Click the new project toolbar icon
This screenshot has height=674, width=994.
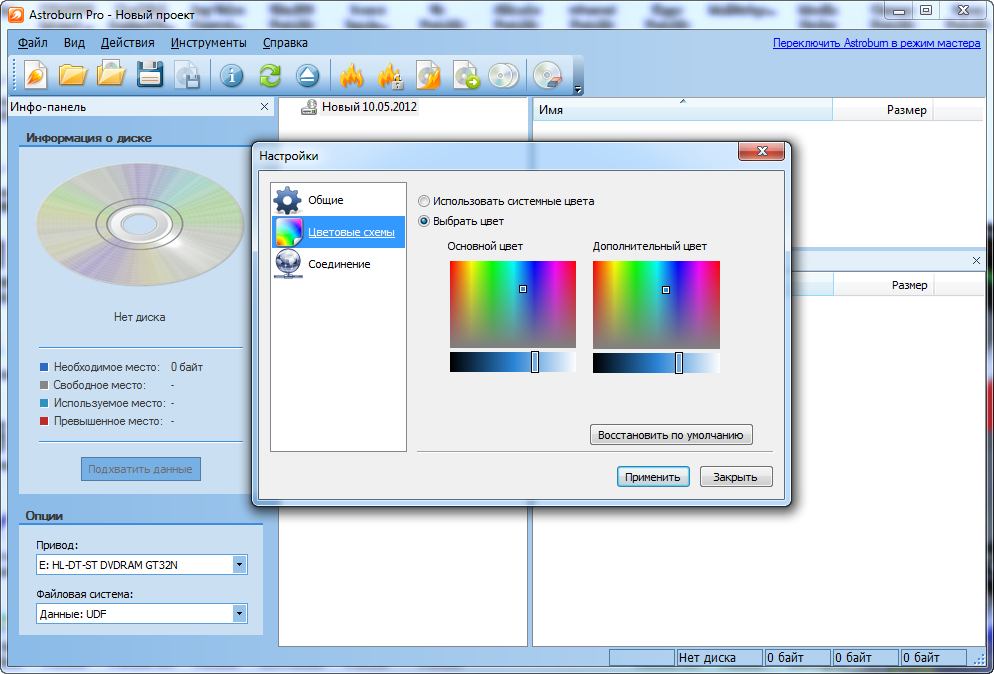pos(35,75)
